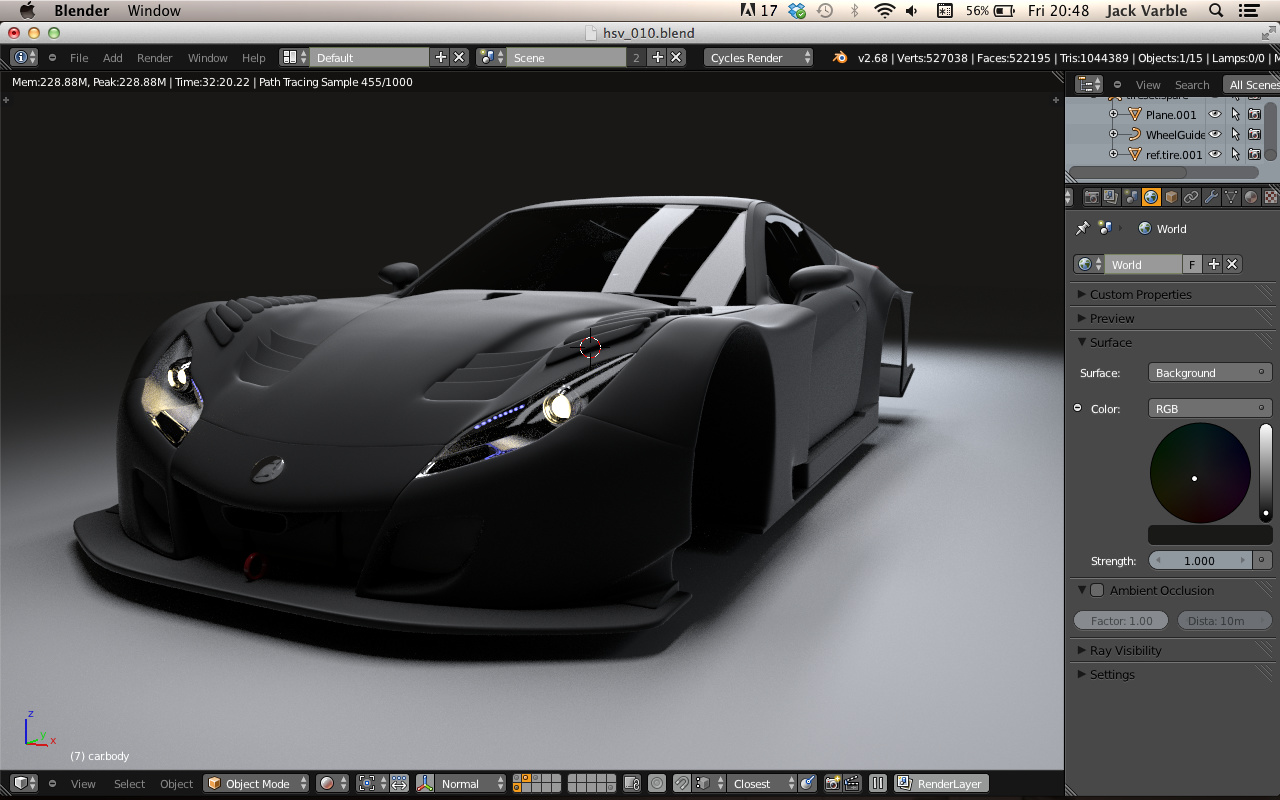The height and width of the screenshot is (800, 1280).
Task: Toggle selectability arrow for Plane.001
Action: [x=1235, y=114]
